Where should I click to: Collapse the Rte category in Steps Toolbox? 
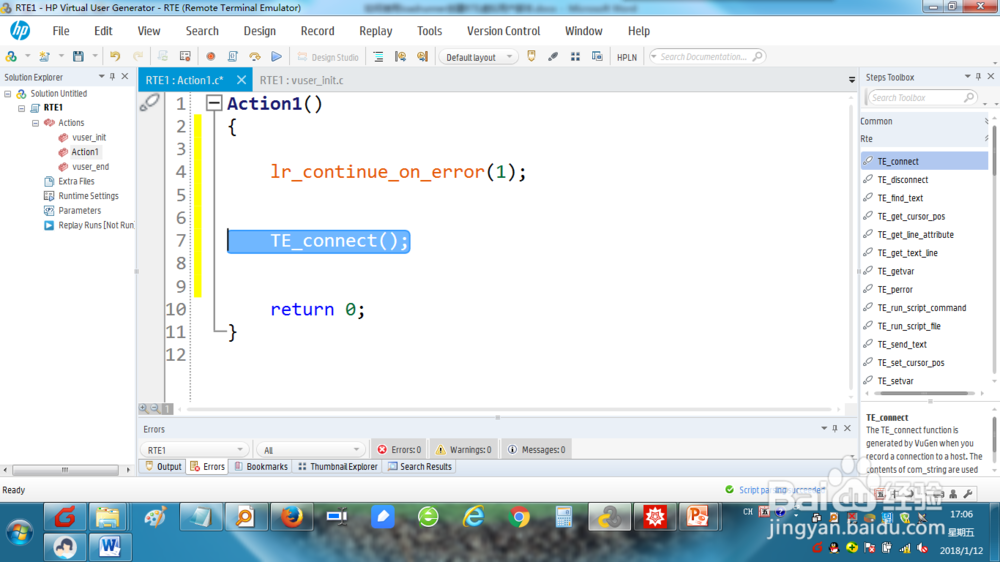(x=923, y=138)
